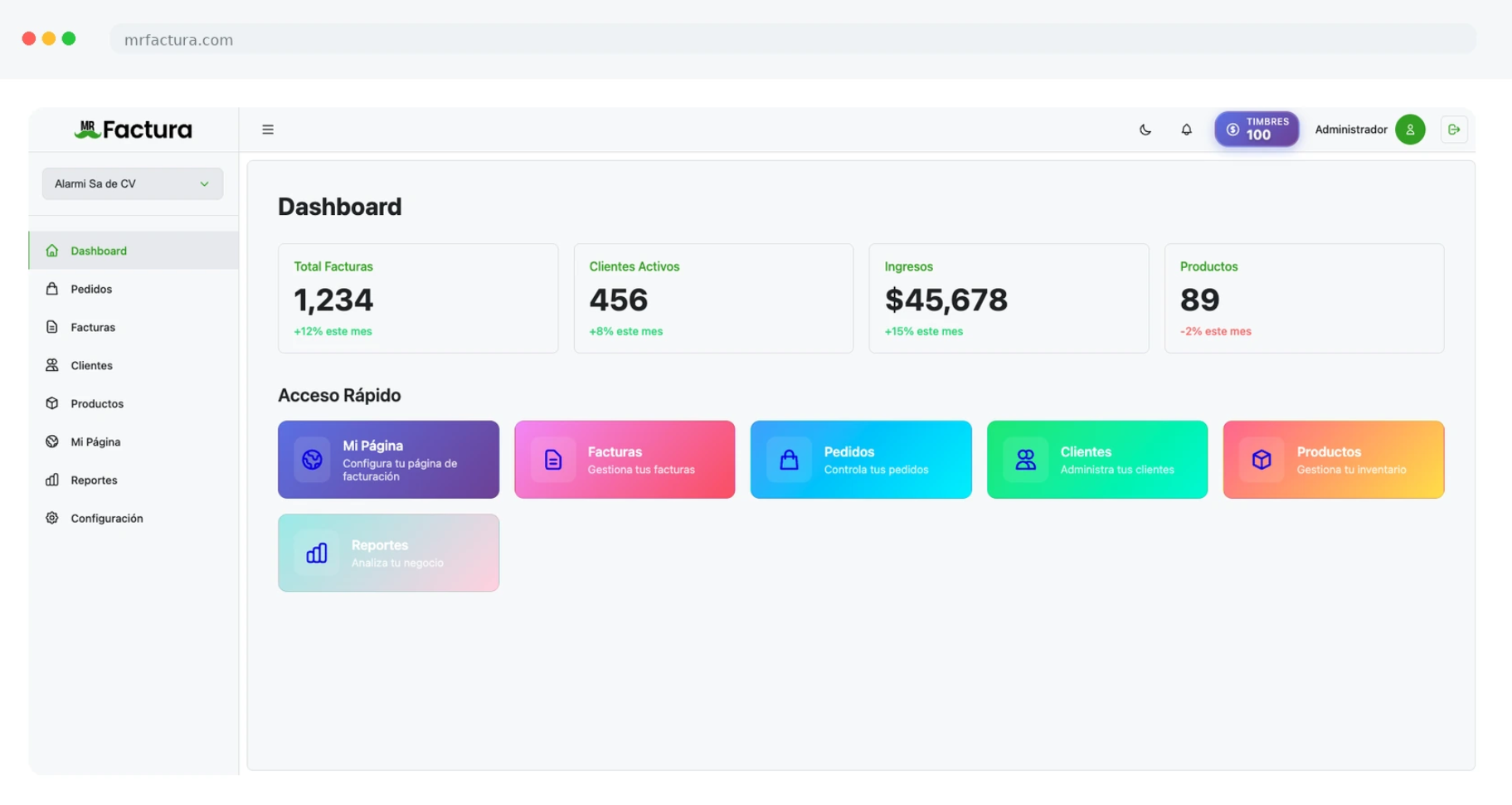Screen dimensions: 1512x805
Task: Open the pink Facturas quick access card
Action: (x=625, y=460)
